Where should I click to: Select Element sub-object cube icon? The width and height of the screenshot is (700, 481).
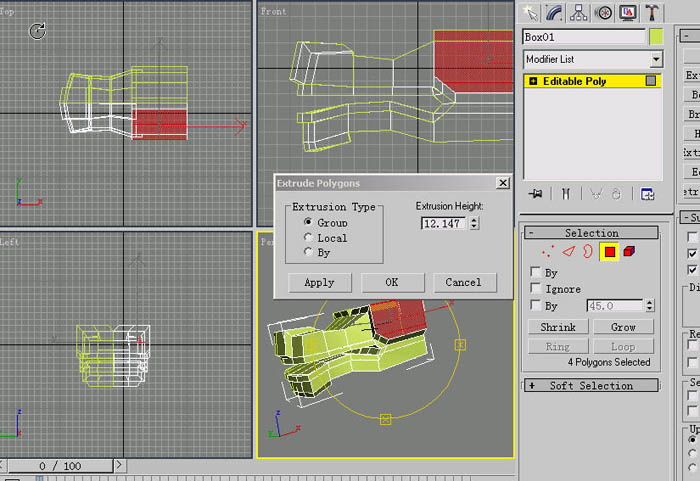coord(629,251)
